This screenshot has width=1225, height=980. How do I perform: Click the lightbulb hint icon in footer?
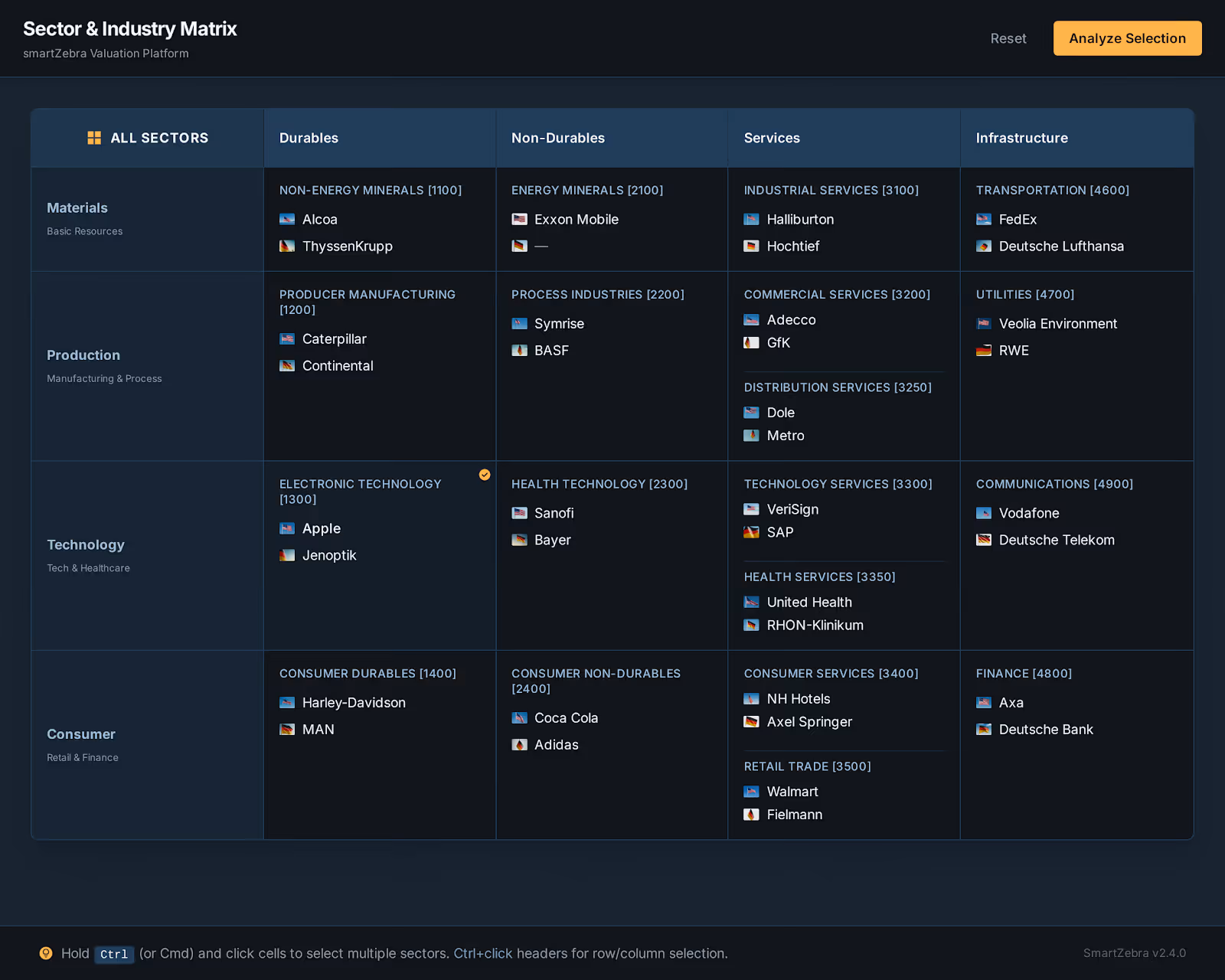[x=46, y=953]
